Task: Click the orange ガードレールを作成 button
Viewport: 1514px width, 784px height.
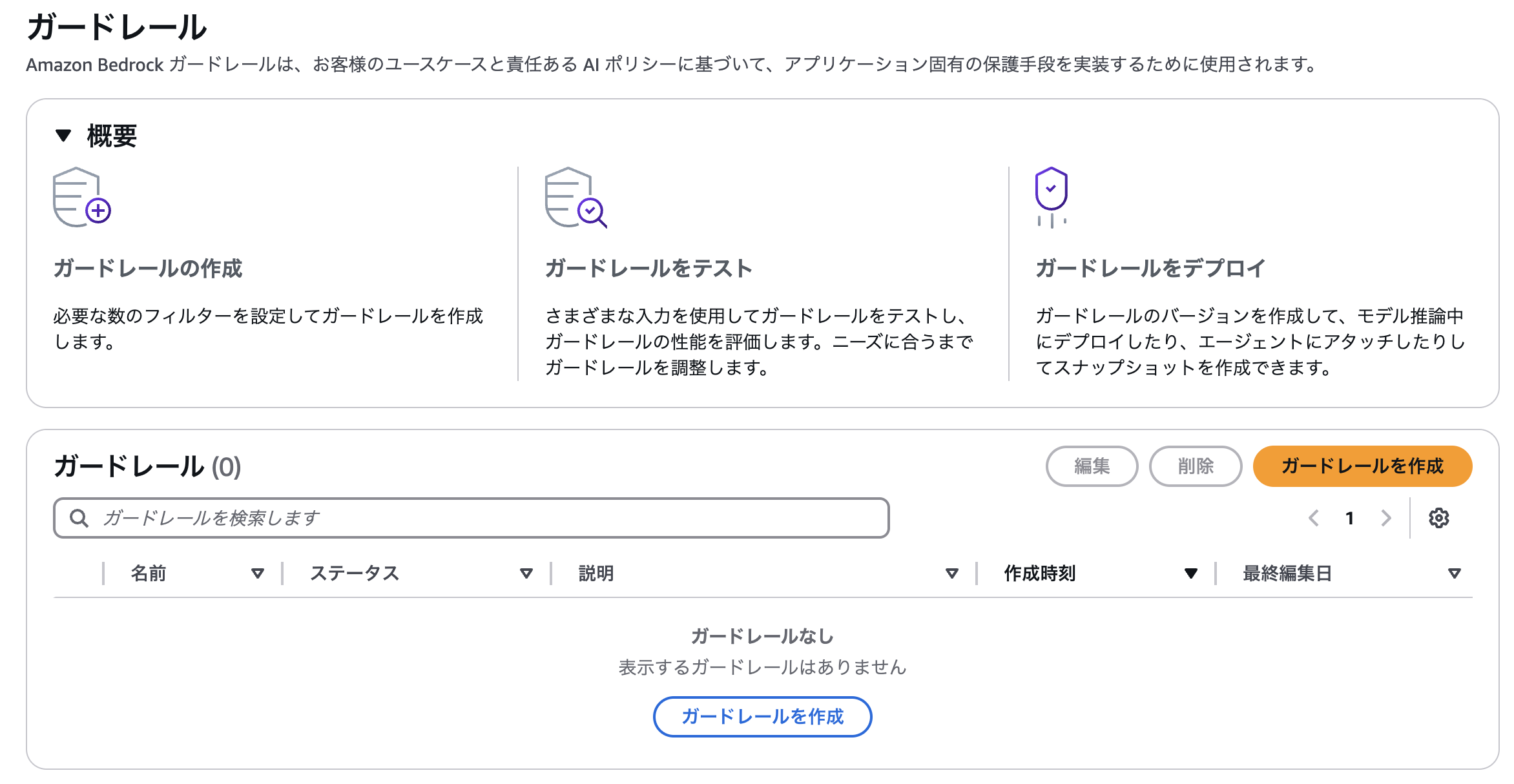Action: click(1362, 466)
